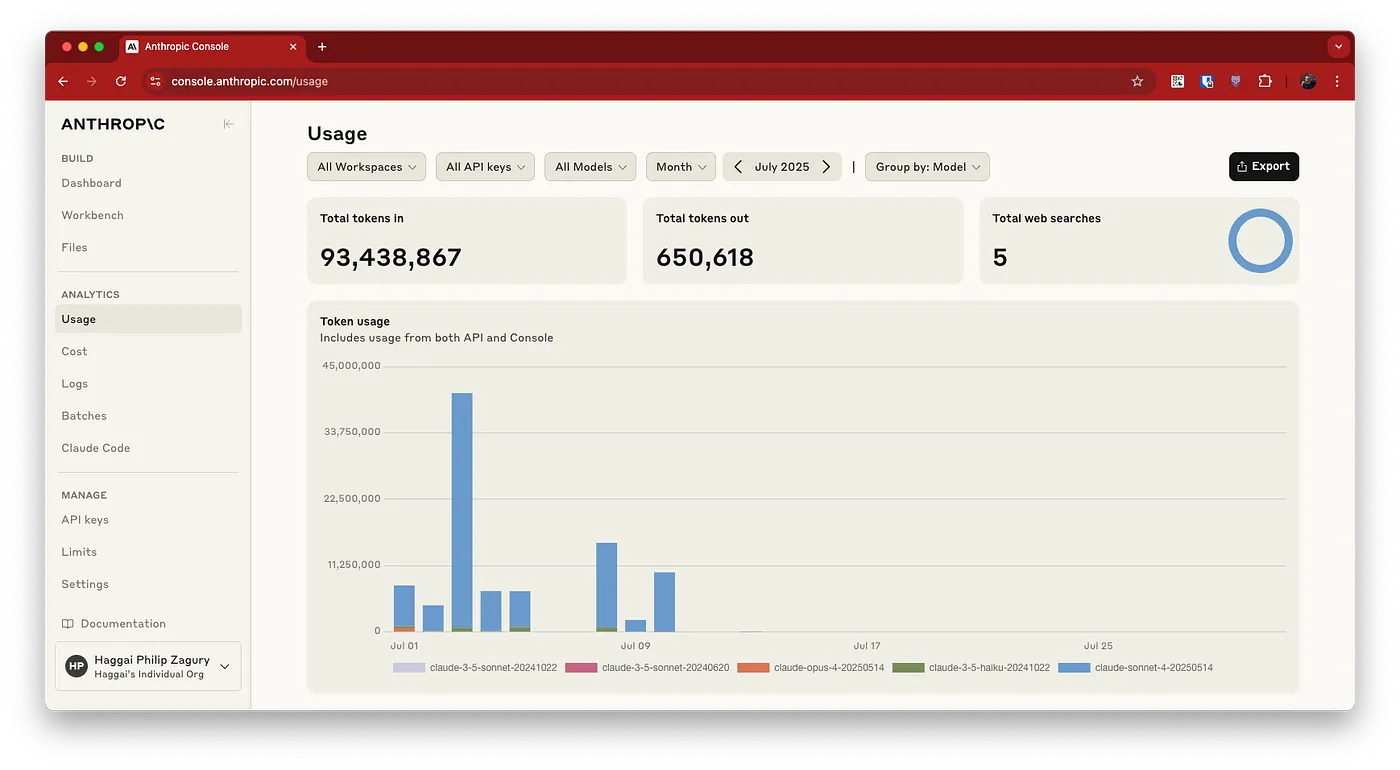
Task: Click the Jul 25 axis label
Action: pos(1098,646)
